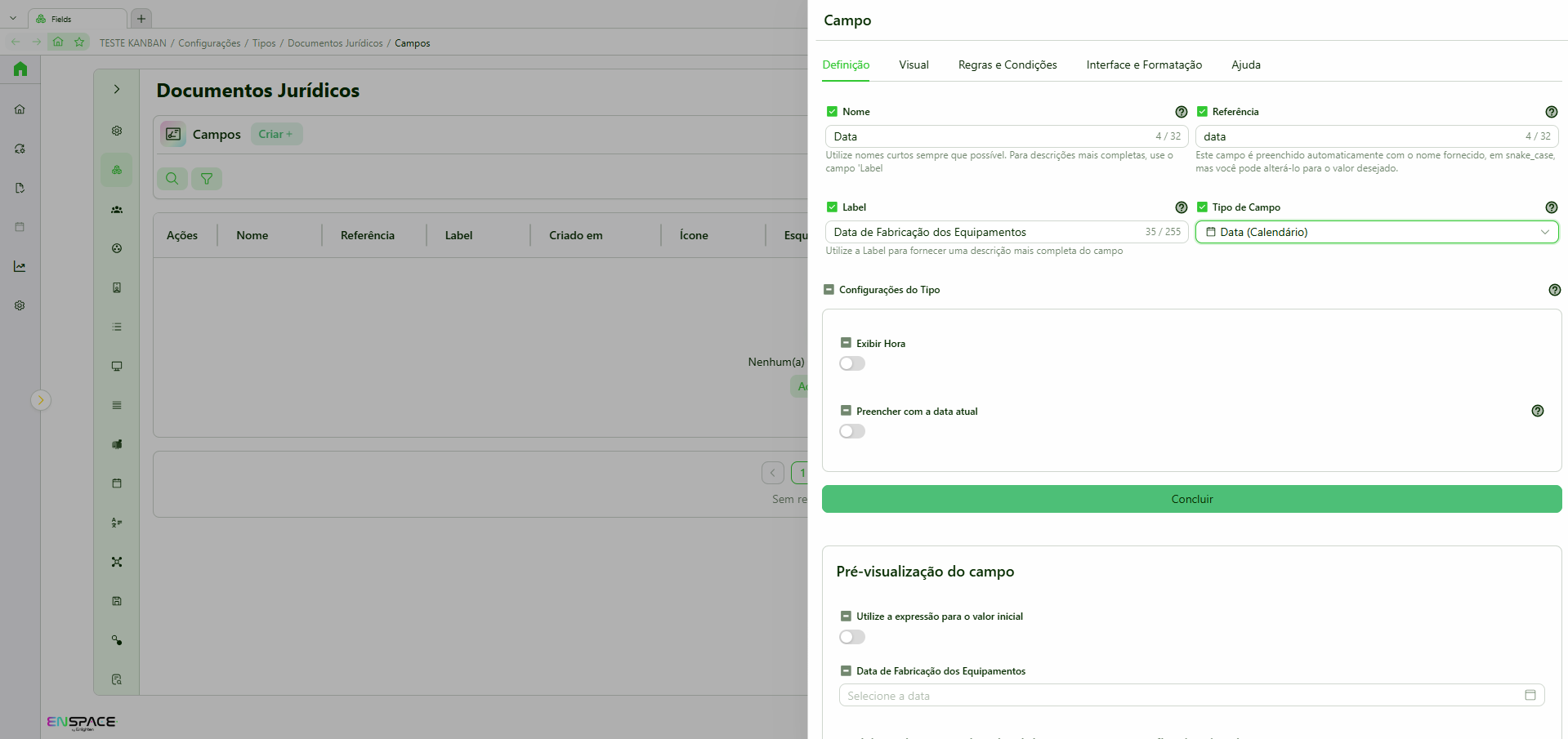Image resolution: width=1568 pixels, height=739 pixels.
Task: Click the Criar + button
Action: tap(276, 134)
